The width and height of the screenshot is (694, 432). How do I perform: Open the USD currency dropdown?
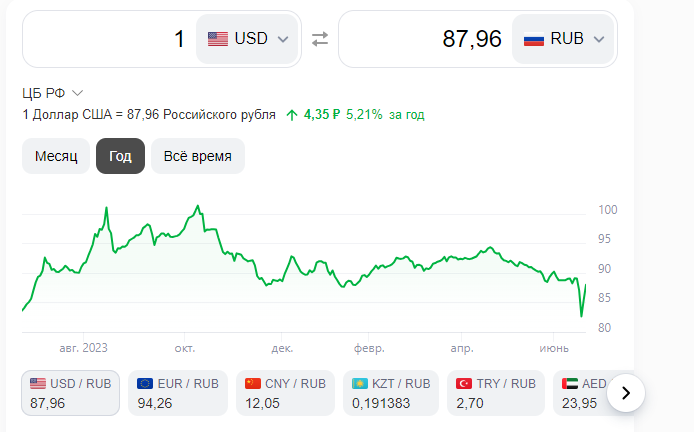282,39
